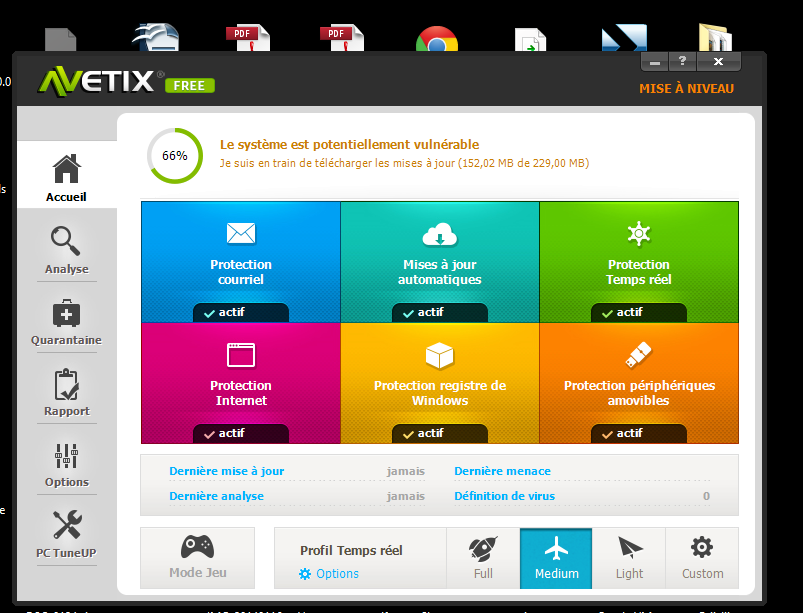
Task: Open the Protection Temps réel tile title
Action: 639,272
